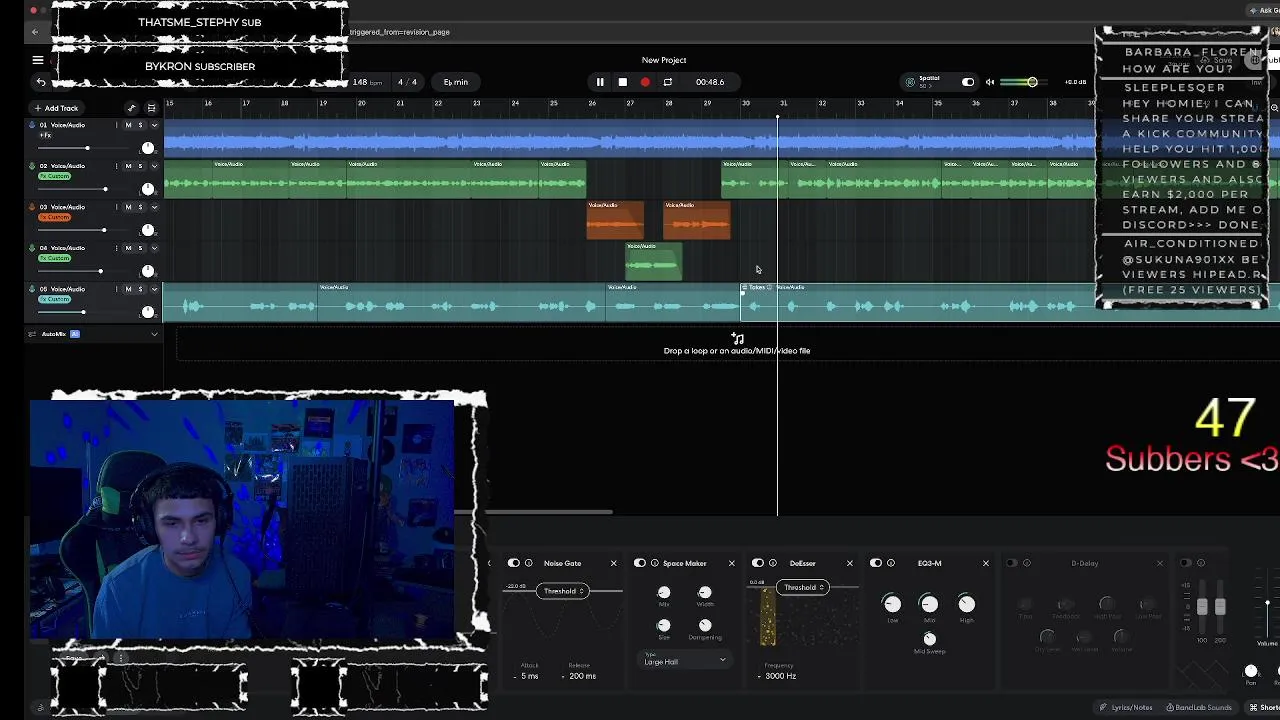The image size is (1280, 720).
Task: Open the automation icon beside Add Track
Action: point(131,108)
